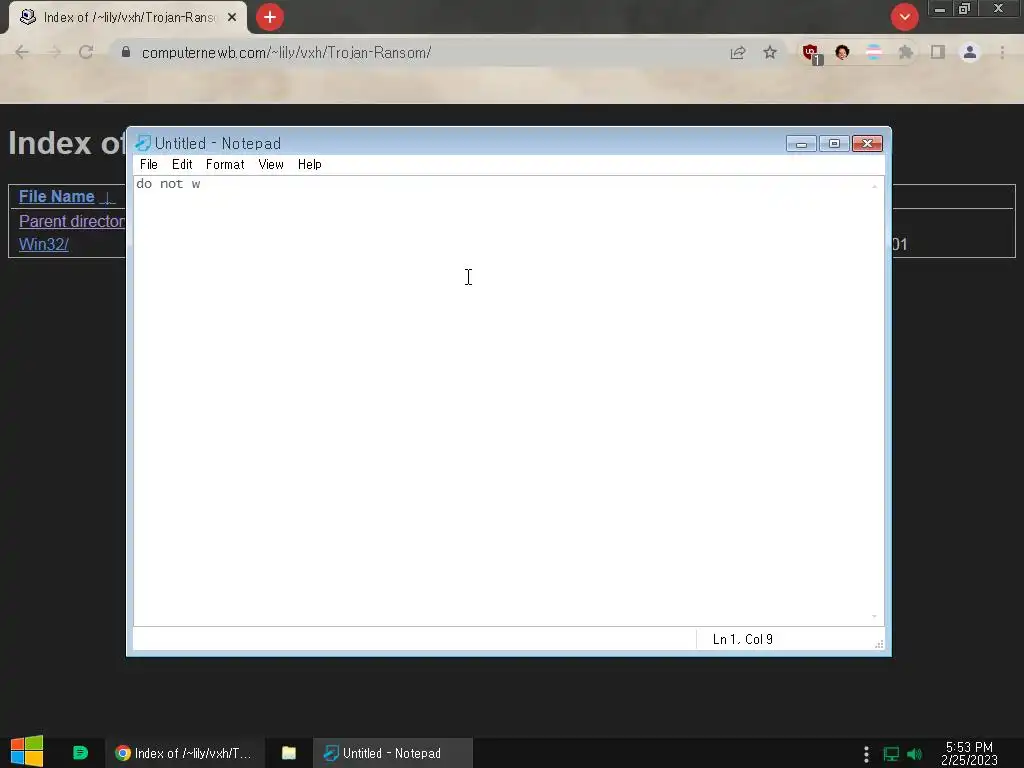Click the network tray icon

tap(891, 754)
